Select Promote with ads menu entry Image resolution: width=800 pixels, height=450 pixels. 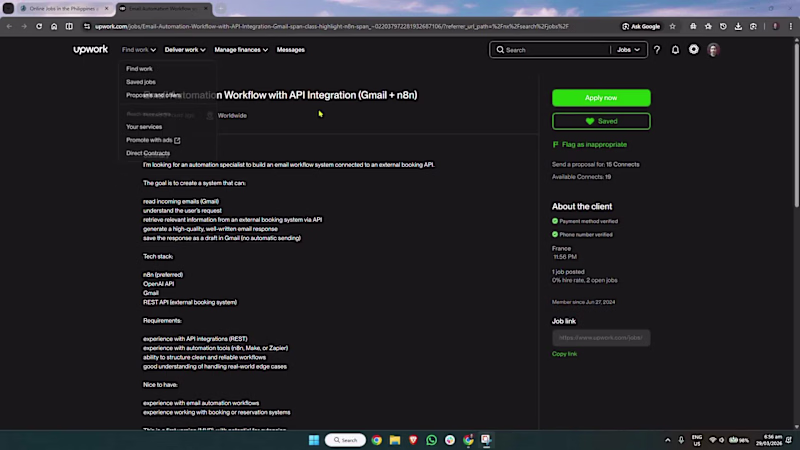153,140
